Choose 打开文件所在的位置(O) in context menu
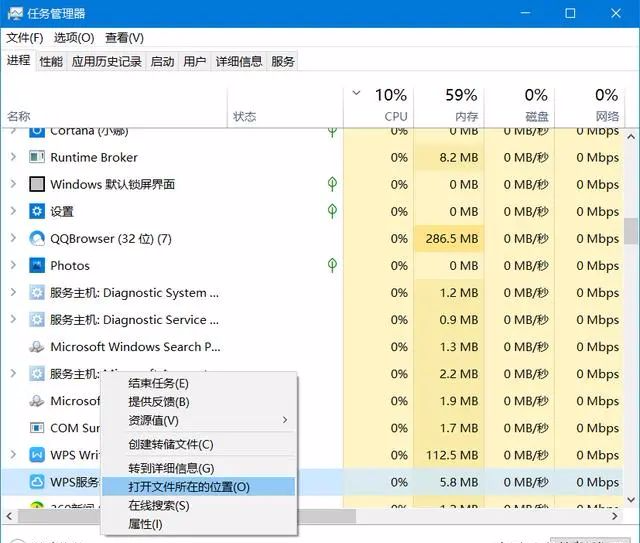Screen dimensions: 640x543 click(198, 487)
